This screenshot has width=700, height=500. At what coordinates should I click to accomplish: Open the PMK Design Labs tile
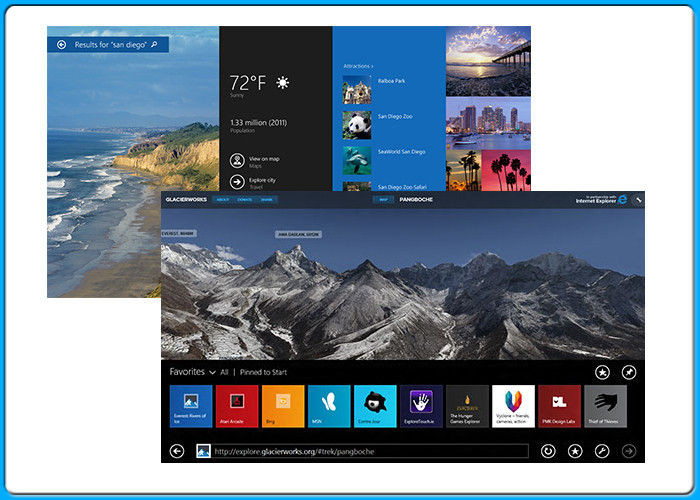559,406
